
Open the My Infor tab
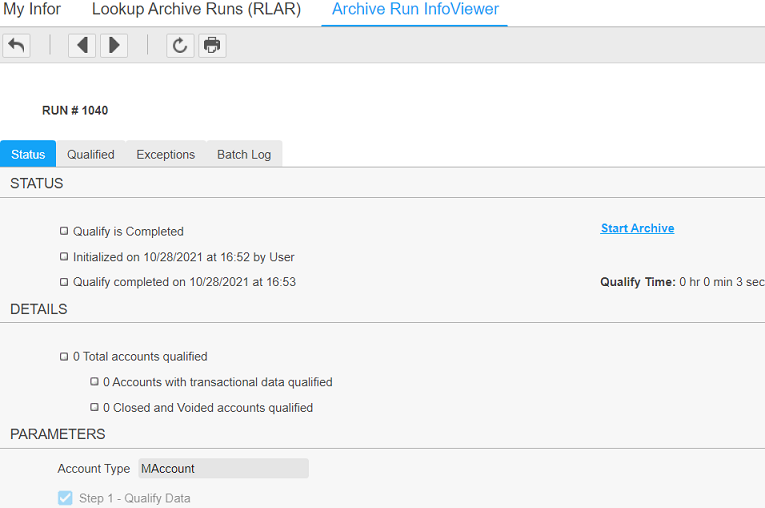(31, 10)
